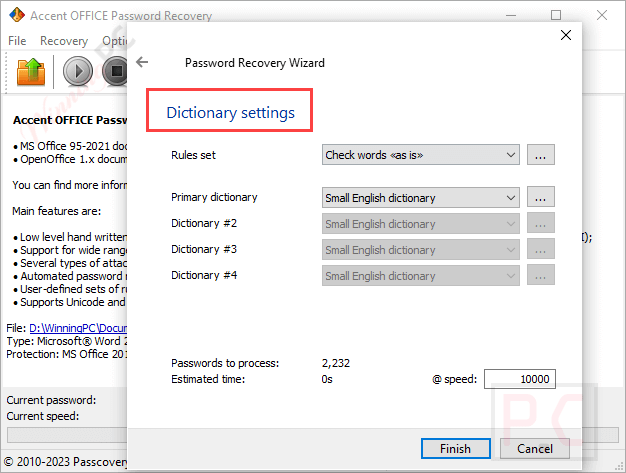The height and width of the screenshot is (473, 626).
Task: Maximize the main application window
Action: (x=556, y=15)
